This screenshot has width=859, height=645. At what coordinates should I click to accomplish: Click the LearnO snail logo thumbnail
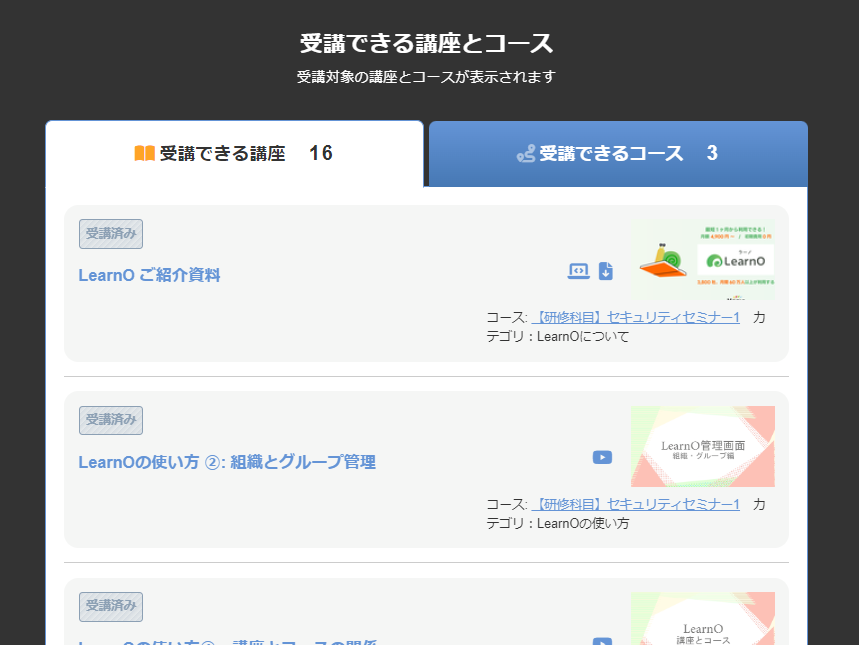[703, 260]
